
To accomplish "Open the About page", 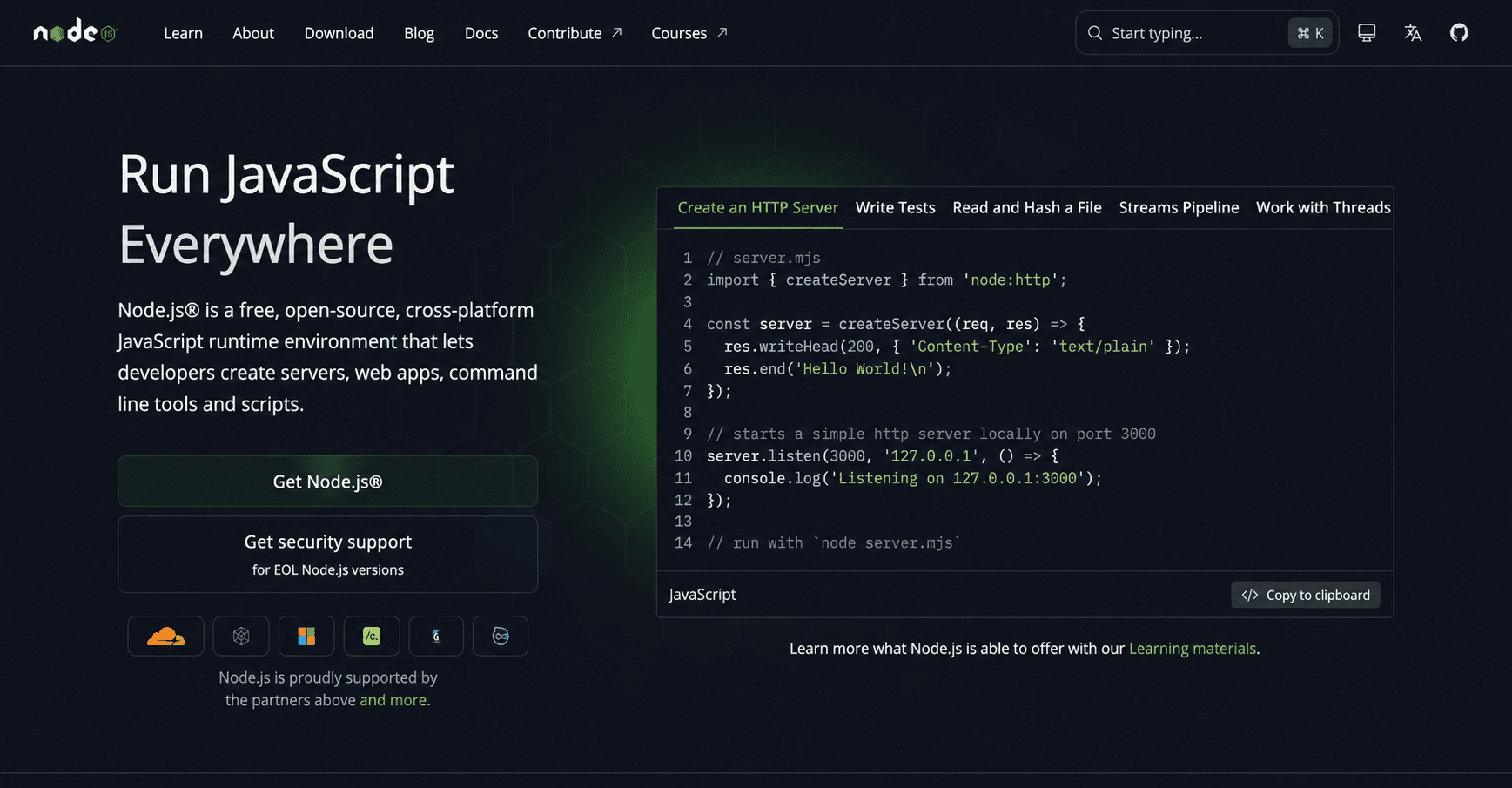I will click(x=253, y=33).
